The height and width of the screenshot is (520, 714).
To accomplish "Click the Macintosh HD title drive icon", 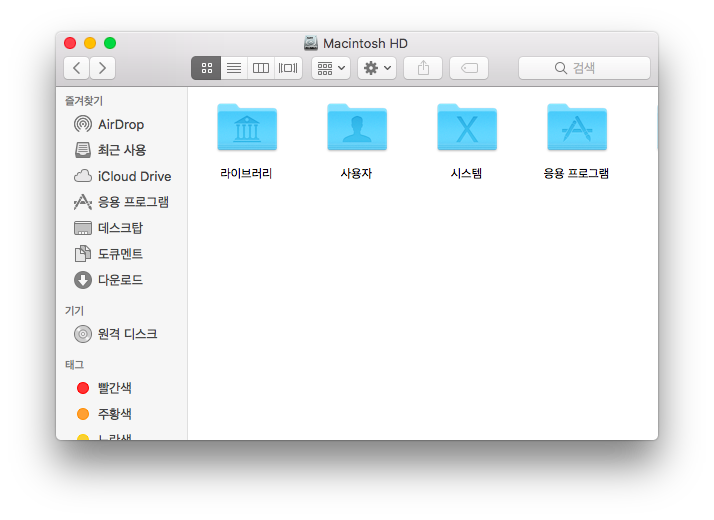I will 311,43.
